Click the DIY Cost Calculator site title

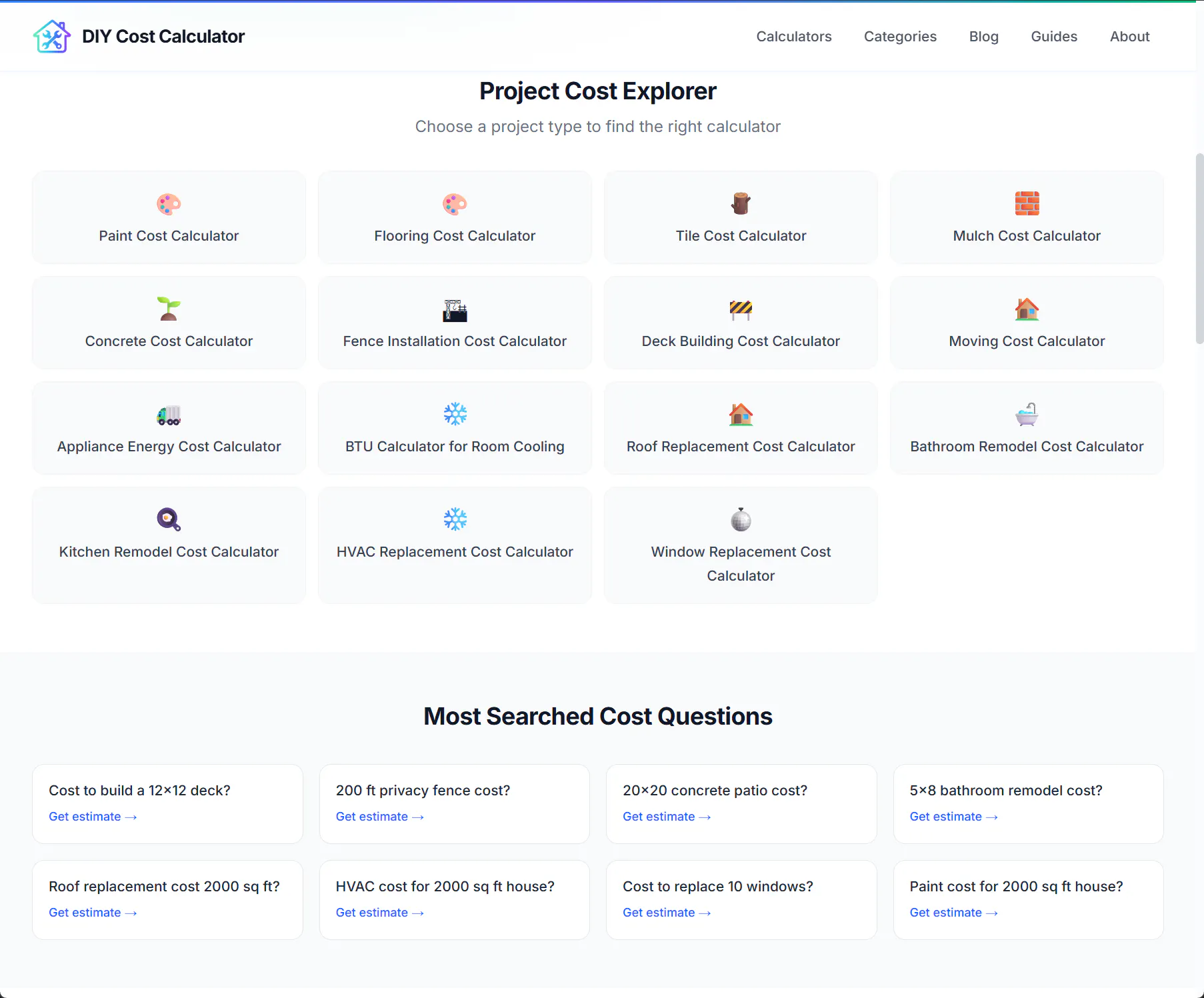point(163,37)
